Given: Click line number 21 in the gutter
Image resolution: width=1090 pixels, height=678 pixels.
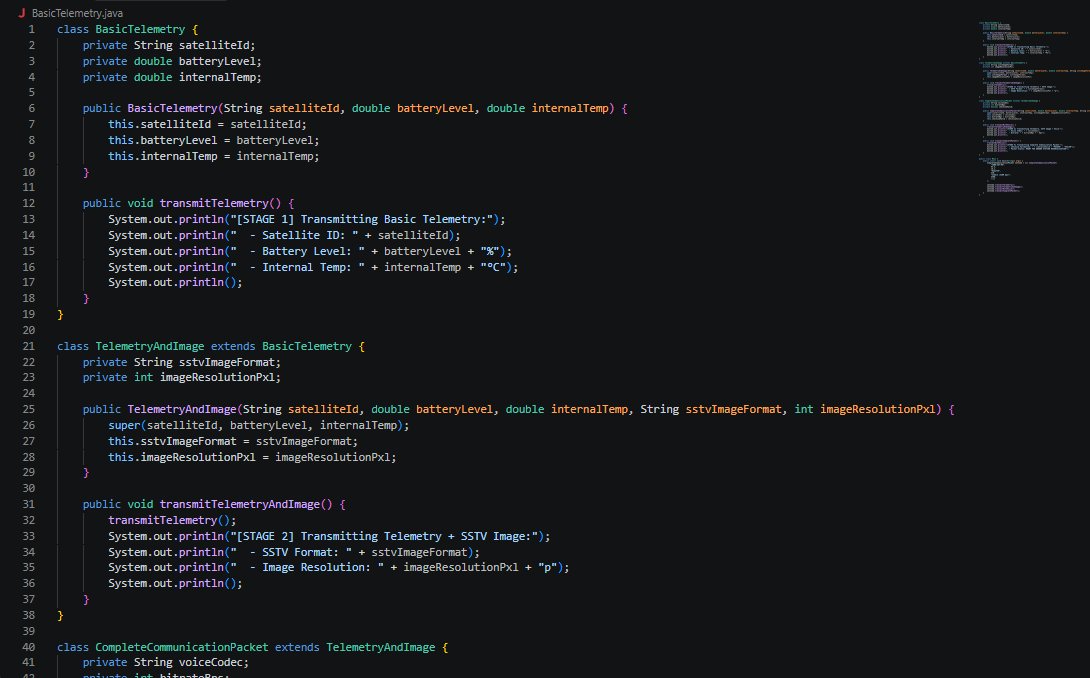Looking at the screenshot, I should 29,346.
